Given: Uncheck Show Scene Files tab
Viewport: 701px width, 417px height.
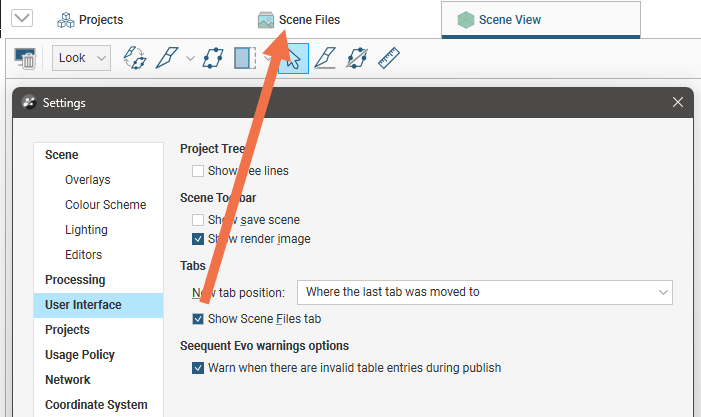Looking at the screenshot, I should click(x=198, y=319).
